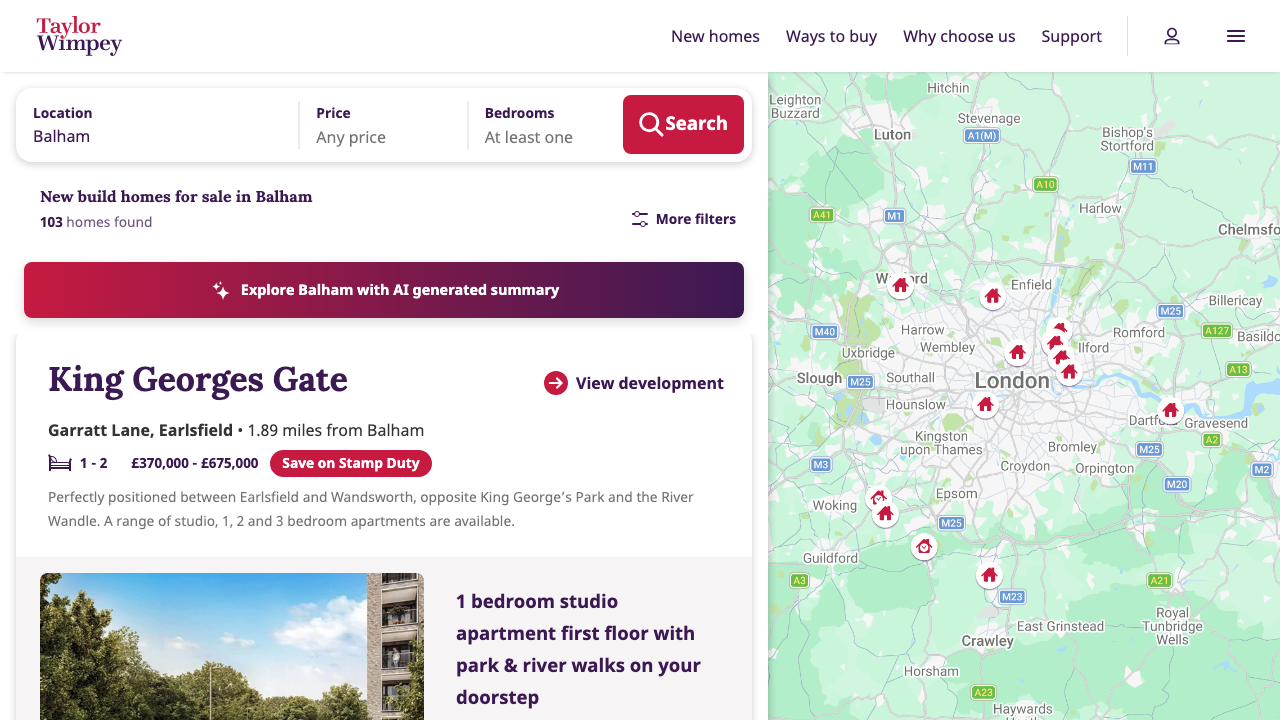Screen dimensions: 1280x720
Task: Click the house pin near Crawley on map
Action: pos(988,574)
